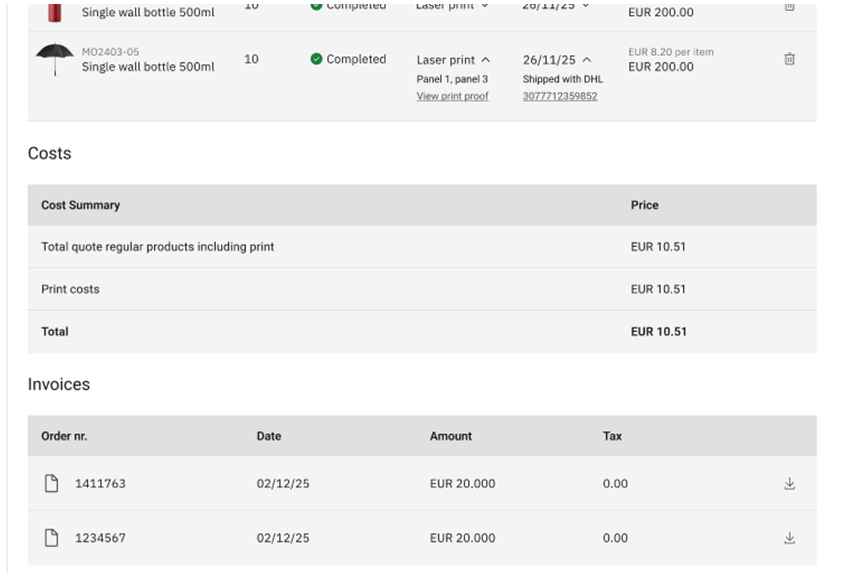The width and height of the screenshot is (847, 573).
Task: Click document icon beside invoice 1411763
Action: (x=51, y=484)
